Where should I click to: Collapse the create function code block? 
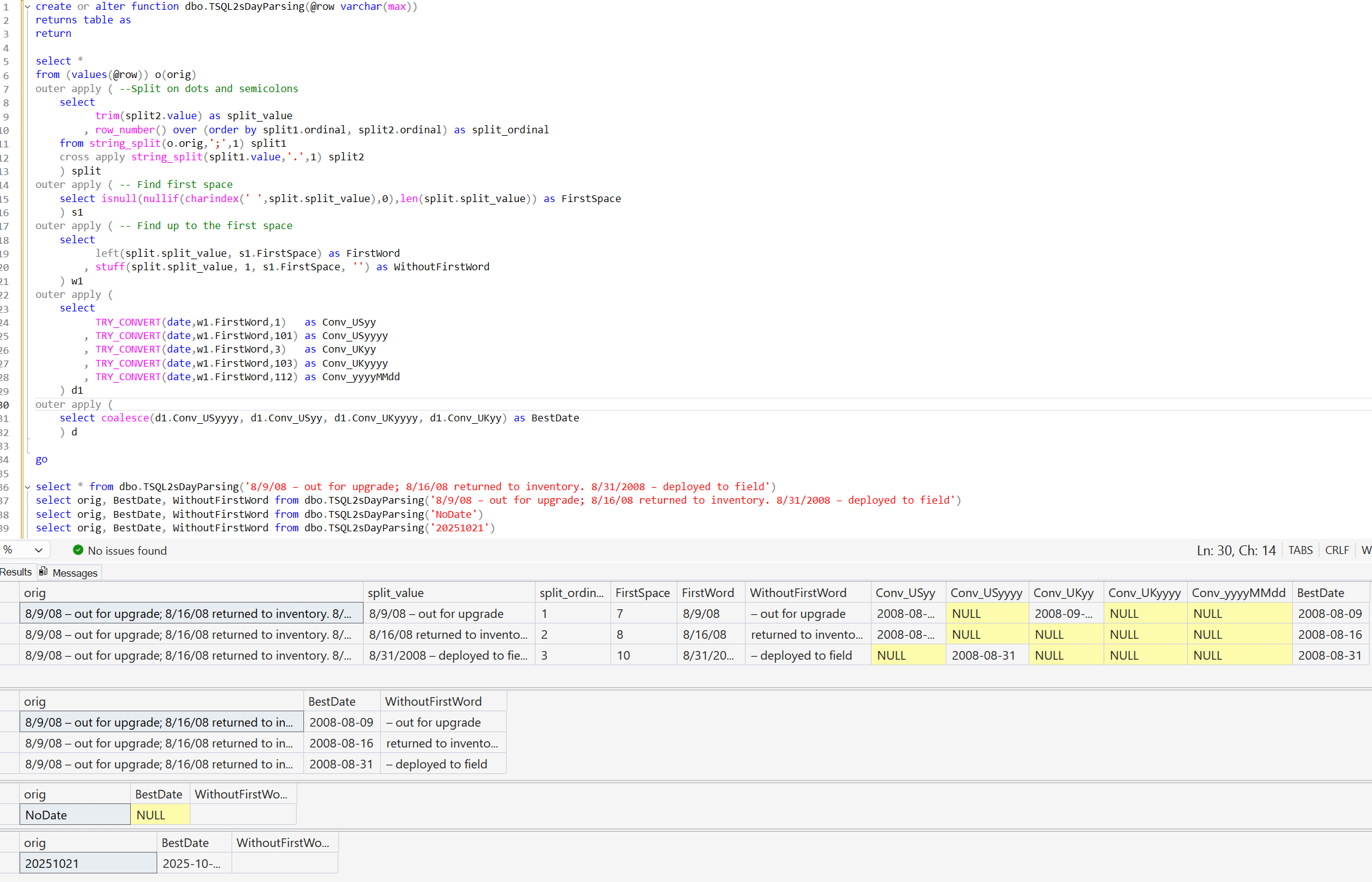pyautogui.click(x=28, y=6)
